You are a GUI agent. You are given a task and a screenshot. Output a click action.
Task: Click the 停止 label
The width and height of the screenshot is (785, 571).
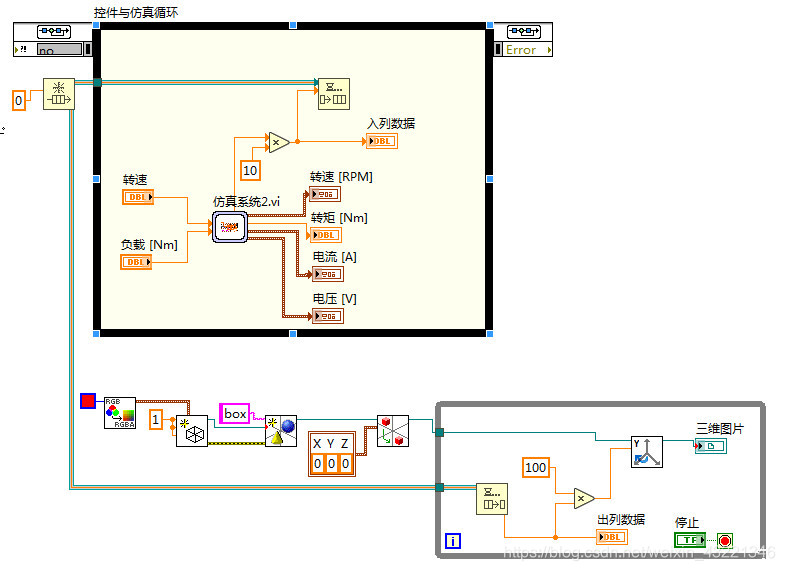(687, 522)
